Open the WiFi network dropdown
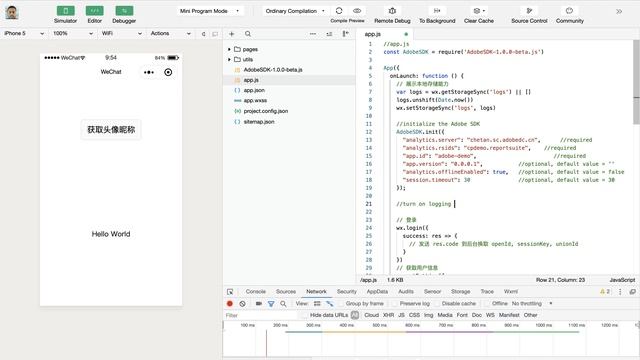This screenshot has height=360, width=640. click(122, 33)
